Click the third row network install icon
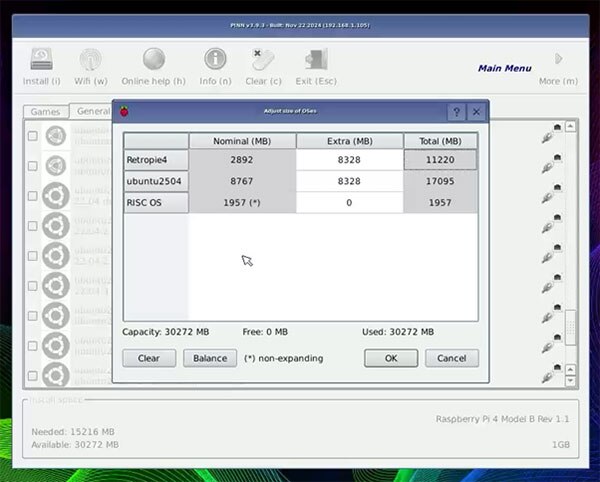The height and width of the screenshot is (482, 600). [551, 193]
